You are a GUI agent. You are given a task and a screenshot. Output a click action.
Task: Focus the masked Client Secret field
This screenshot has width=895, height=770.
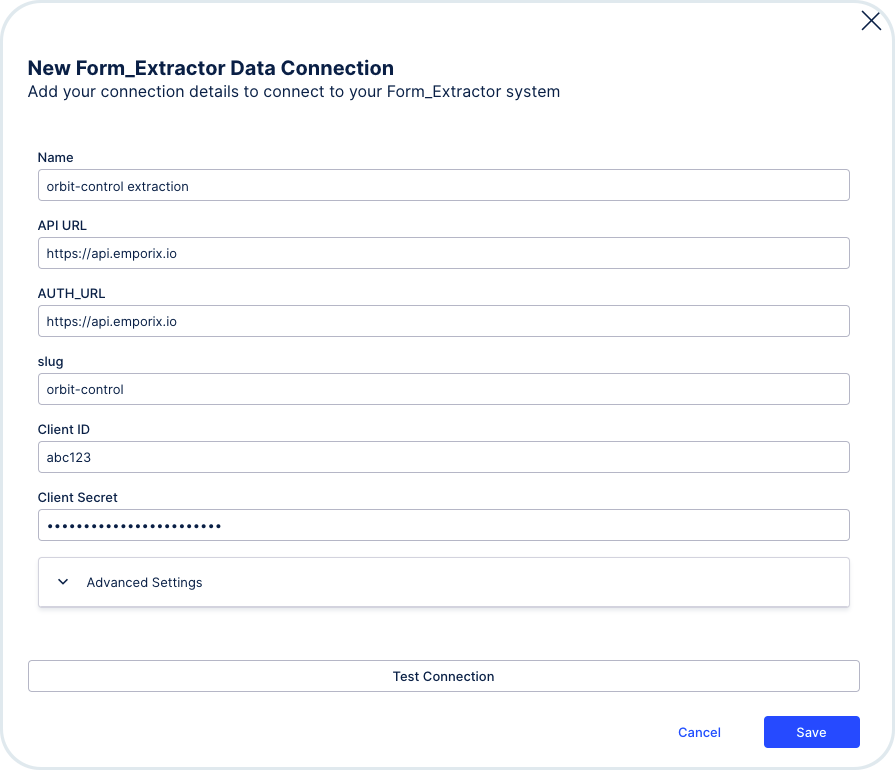[x=444, y=525]
